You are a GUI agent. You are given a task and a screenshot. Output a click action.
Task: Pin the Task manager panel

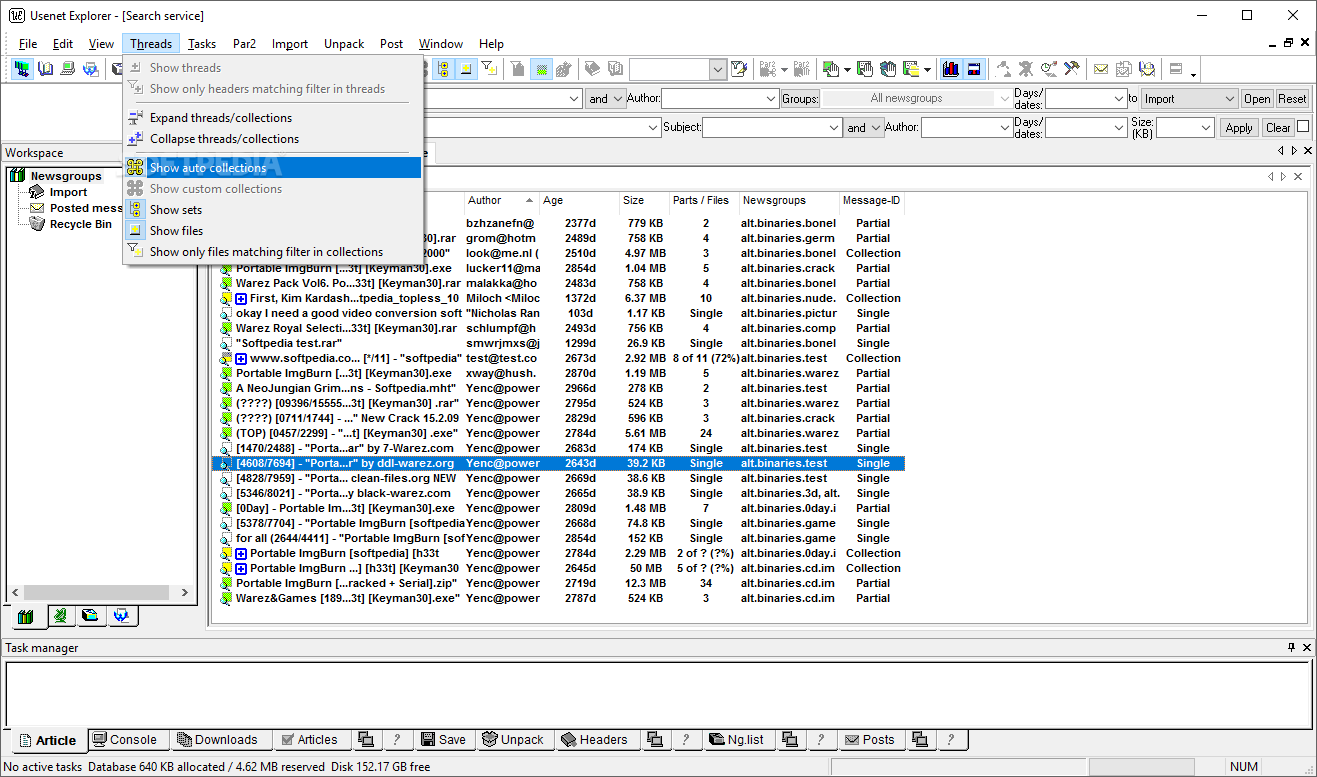click(x=1291, y=647)
